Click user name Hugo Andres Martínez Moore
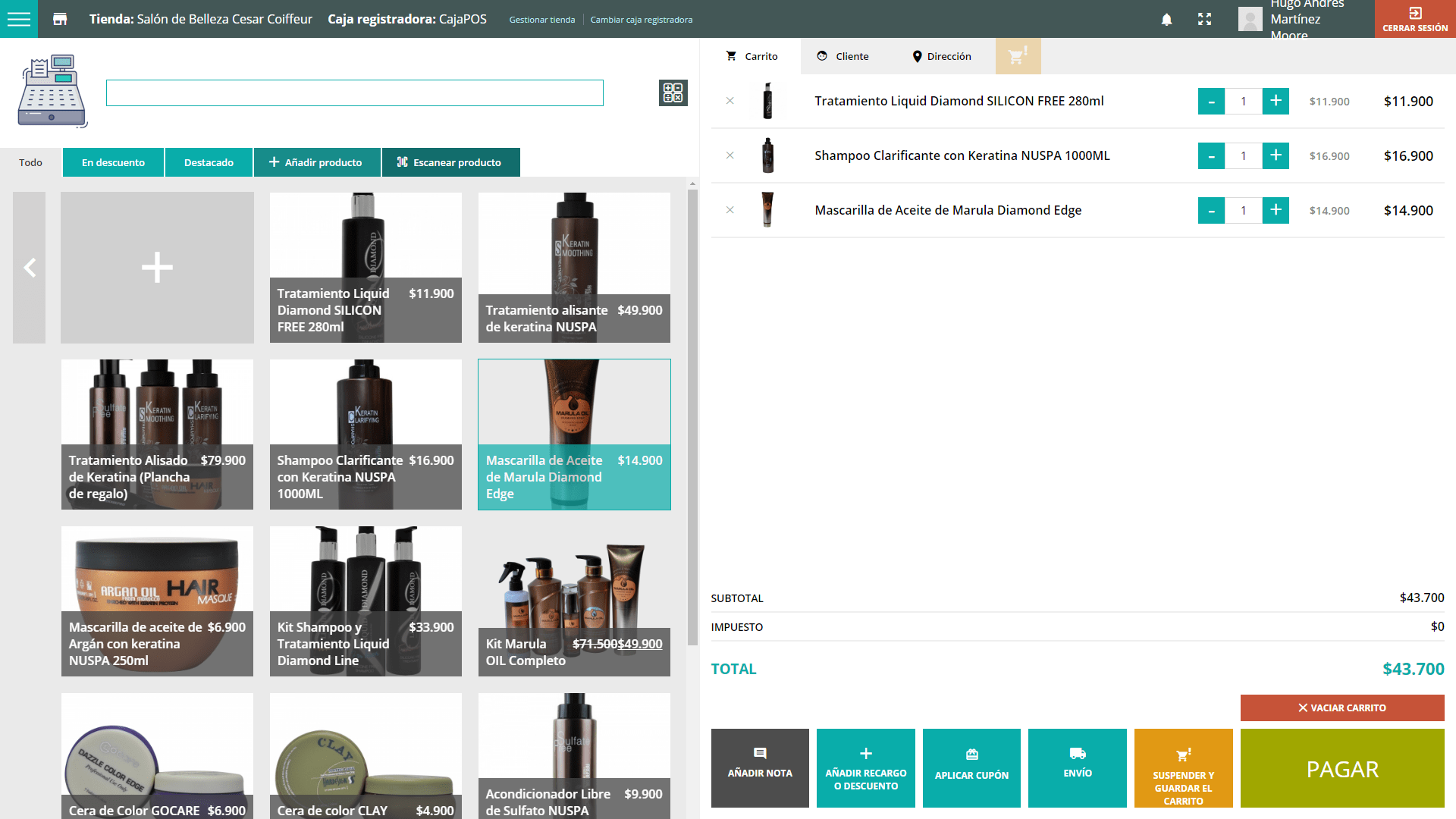Image resolution: width=1456 pixels, height=819 pixels. pos(1307,19)
